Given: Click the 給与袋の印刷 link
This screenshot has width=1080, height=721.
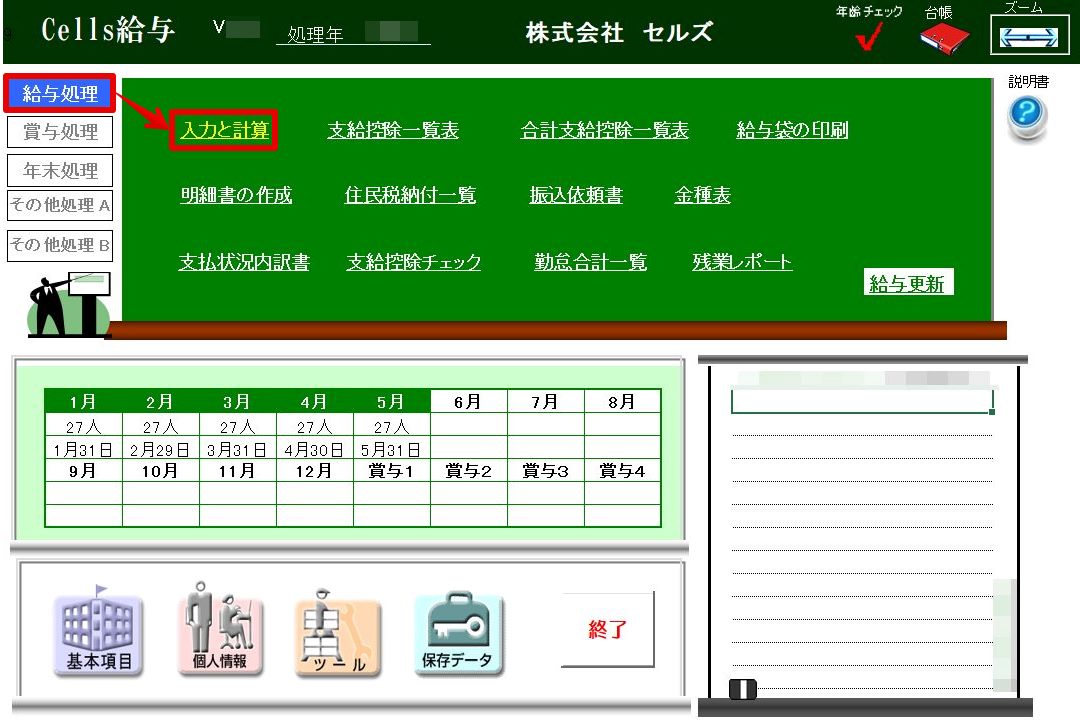Looking at the screenshot, I should click(792, 130).
